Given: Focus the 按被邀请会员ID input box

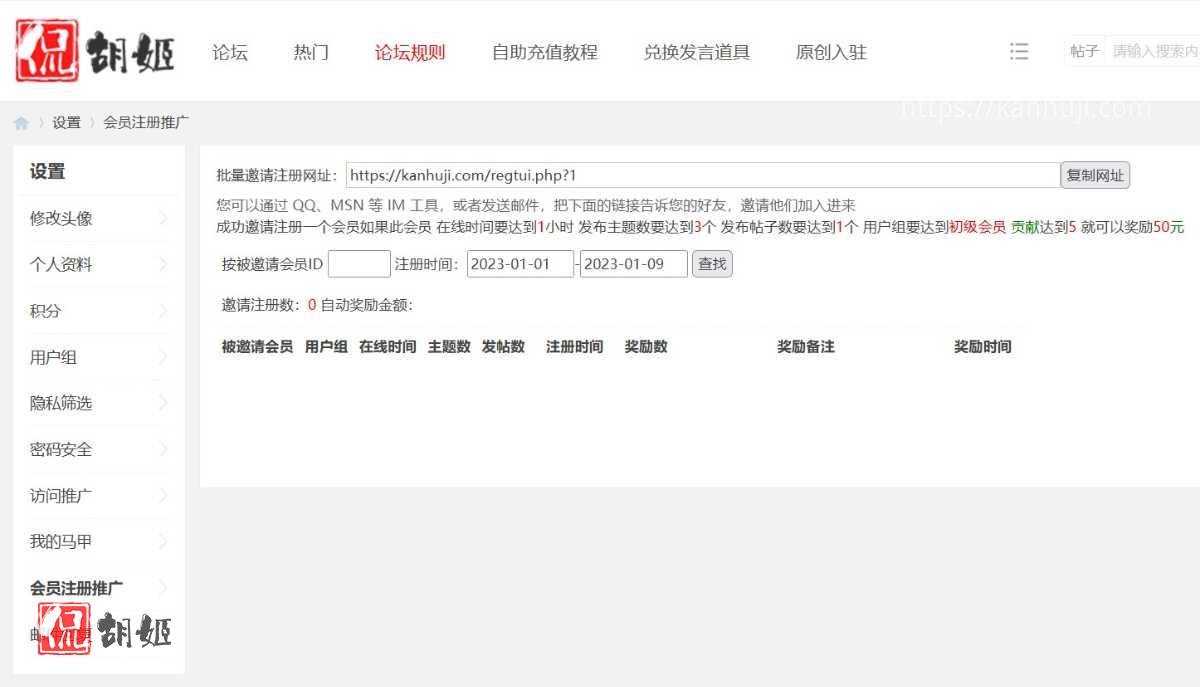Looking at the screenshot, I should [359, 264].
